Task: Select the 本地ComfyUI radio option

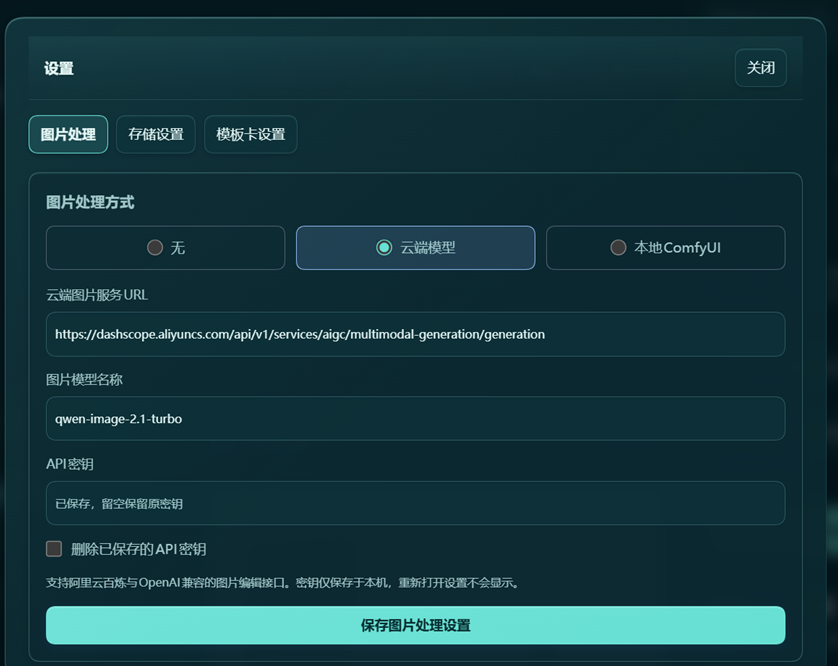Action: pos(665,247)
